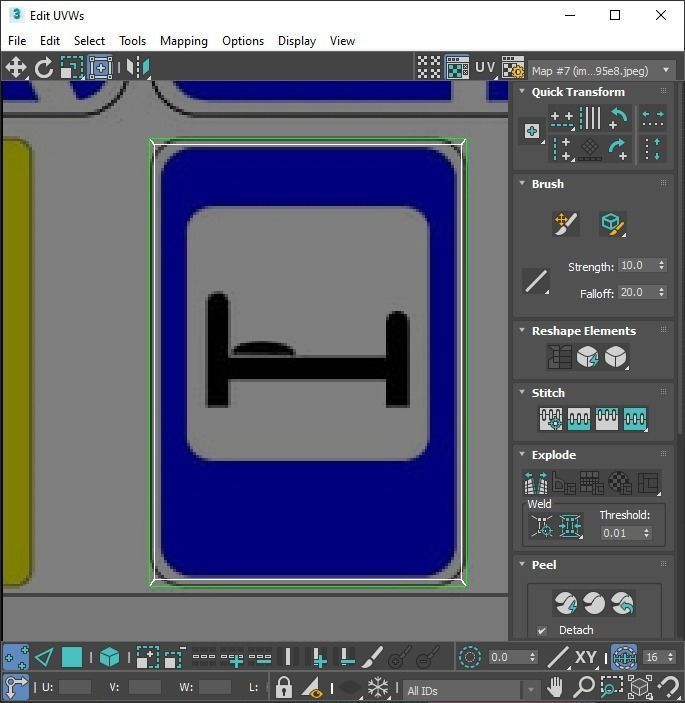
Task: Click the Quick Peel icon
Action: 566,603
